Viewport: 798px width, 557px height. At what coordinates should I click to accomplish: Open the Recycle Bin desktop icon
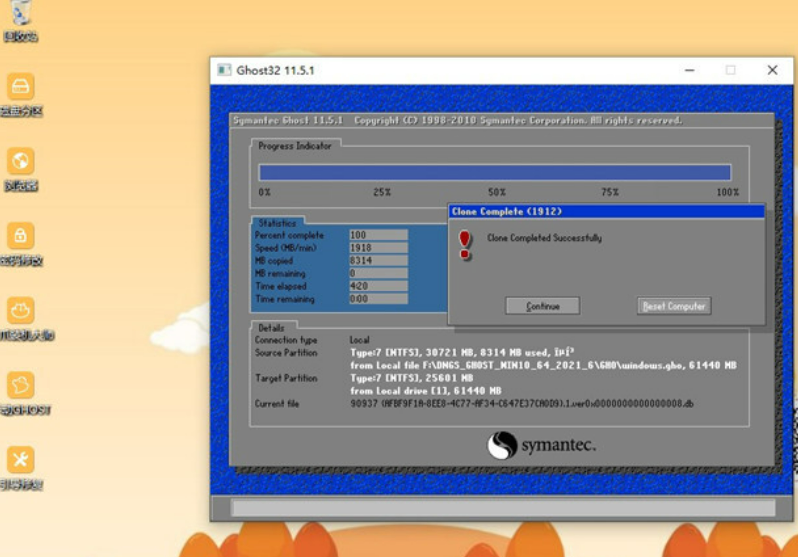point(21,14)
